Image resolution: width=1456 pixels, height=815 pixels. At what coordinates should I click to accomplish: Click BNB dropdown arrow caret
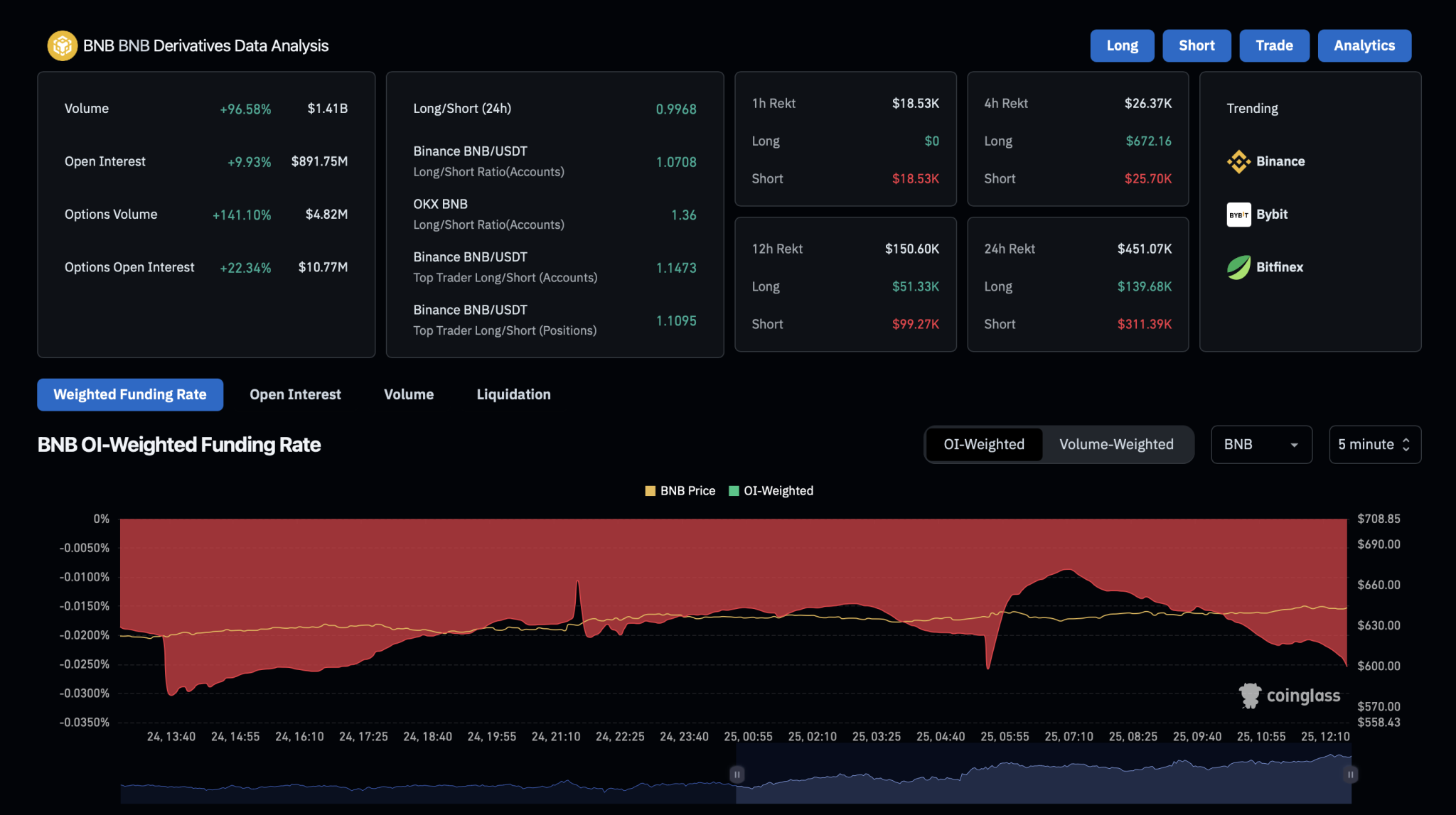point(1294,446)
